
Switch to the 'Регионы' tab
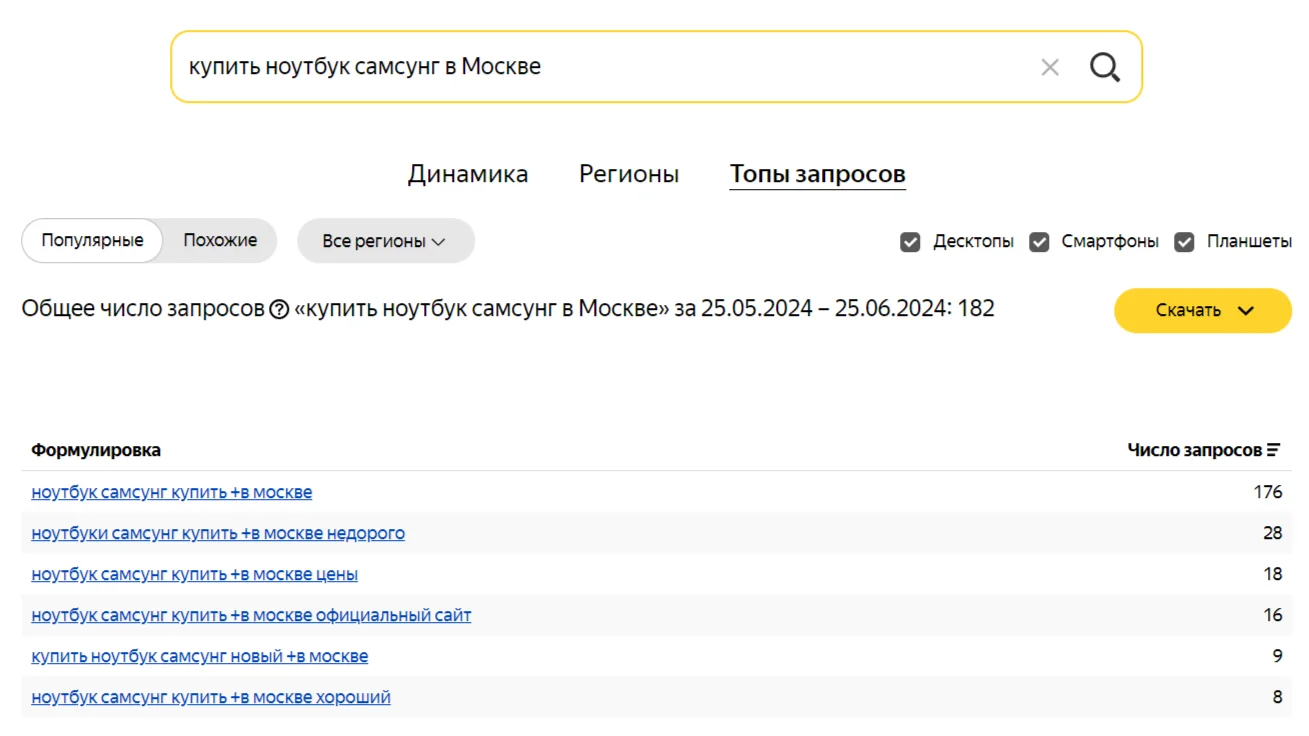(x=629, y=174)
